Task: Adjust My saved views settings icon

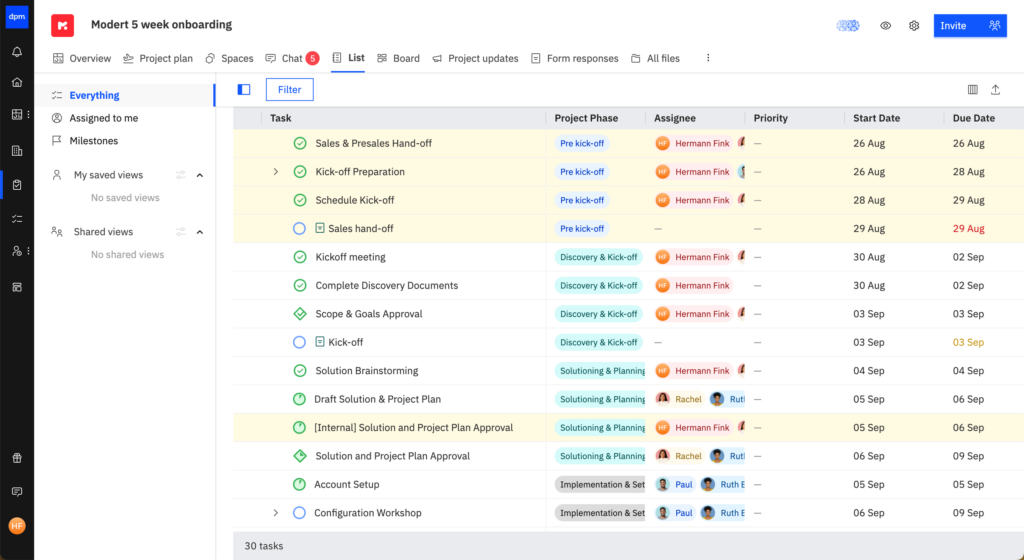Action: [x=180, y=175]
